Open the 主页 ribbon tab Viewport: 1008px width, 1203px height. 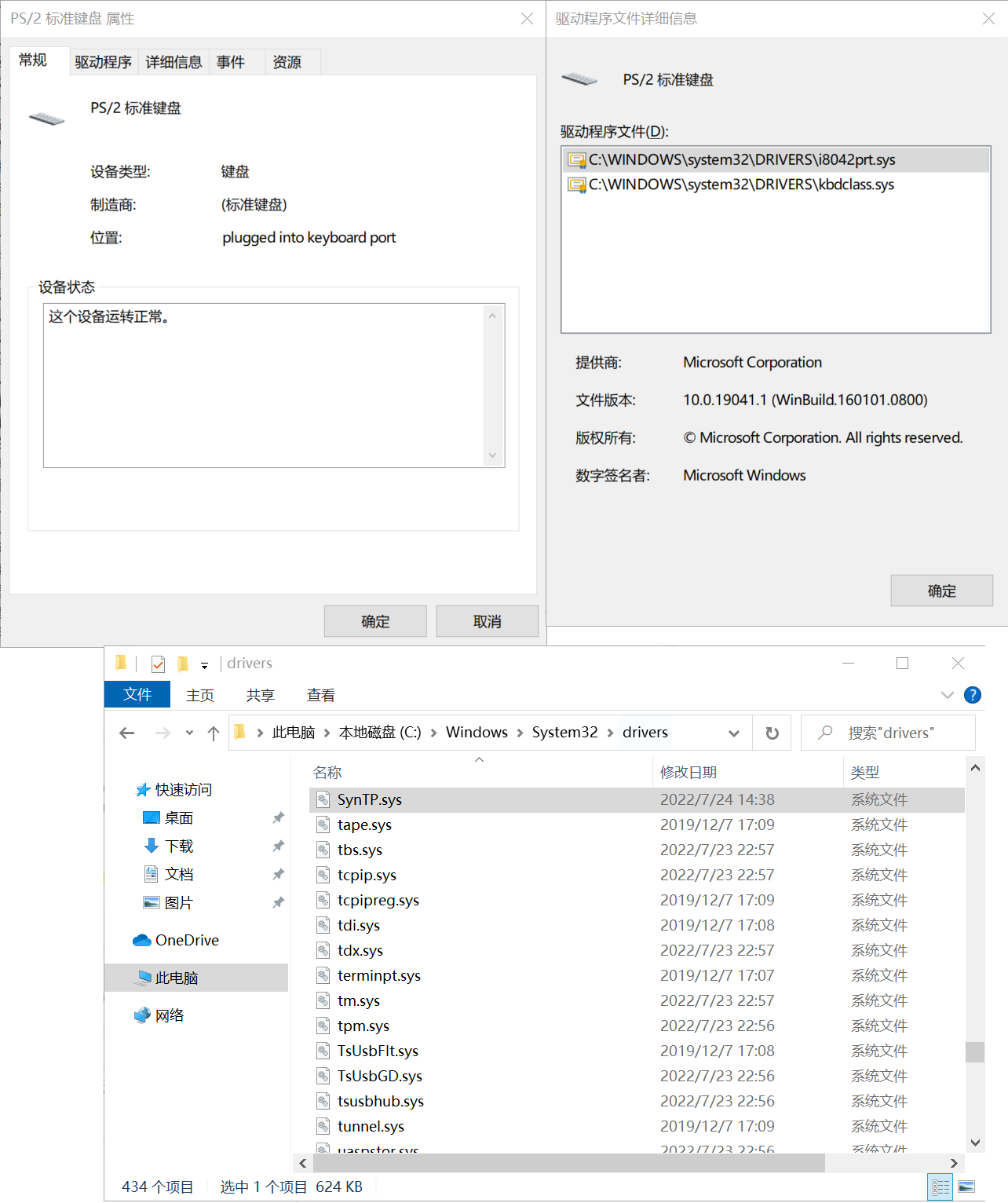(x=200, y=695)
